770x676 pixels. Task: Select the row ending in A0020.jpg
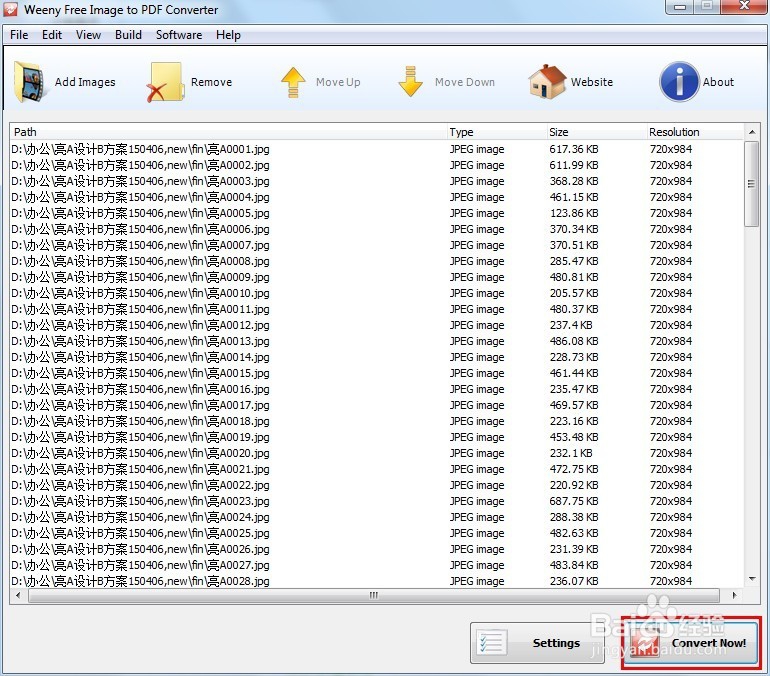[377, 453]
